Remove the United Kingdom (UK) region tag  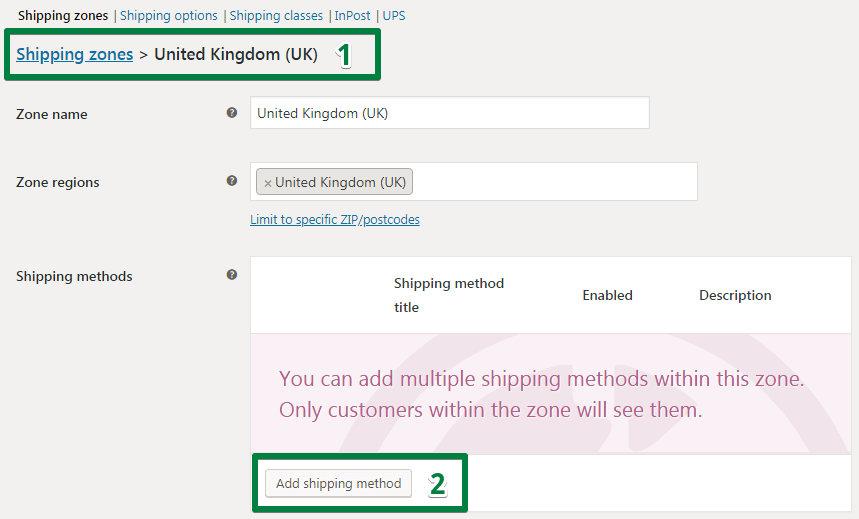(x=267, y=183)
